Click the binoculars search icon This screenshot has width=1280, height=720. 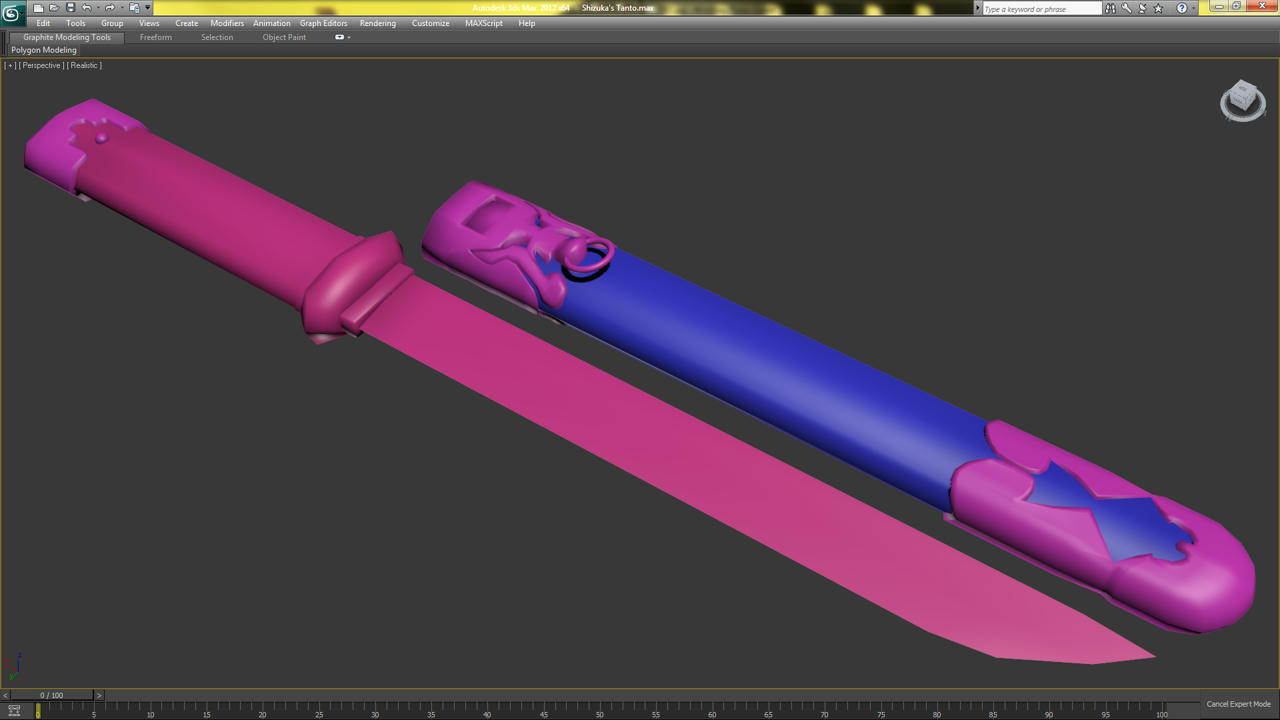click(1110, 8)
